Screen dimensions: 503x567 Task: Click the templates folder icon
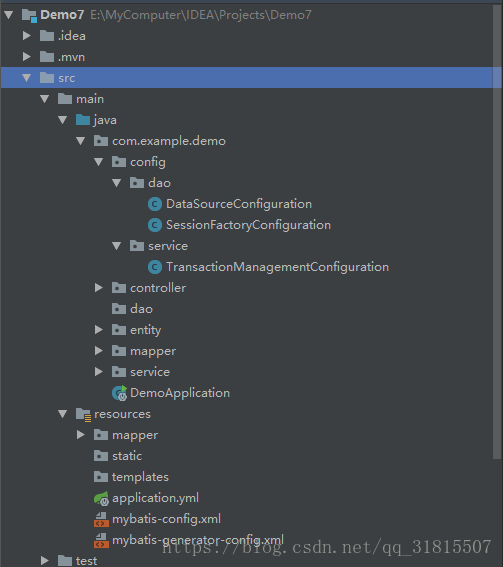101,477
